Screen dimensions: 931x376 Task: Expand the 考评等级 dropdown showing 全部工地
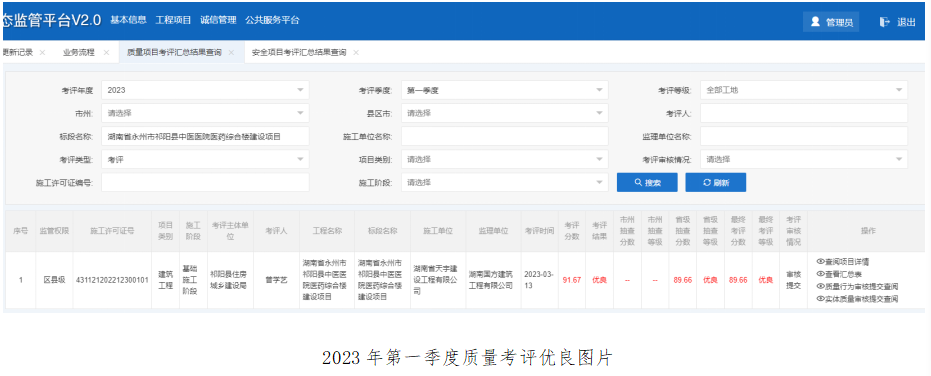[804, 90]
